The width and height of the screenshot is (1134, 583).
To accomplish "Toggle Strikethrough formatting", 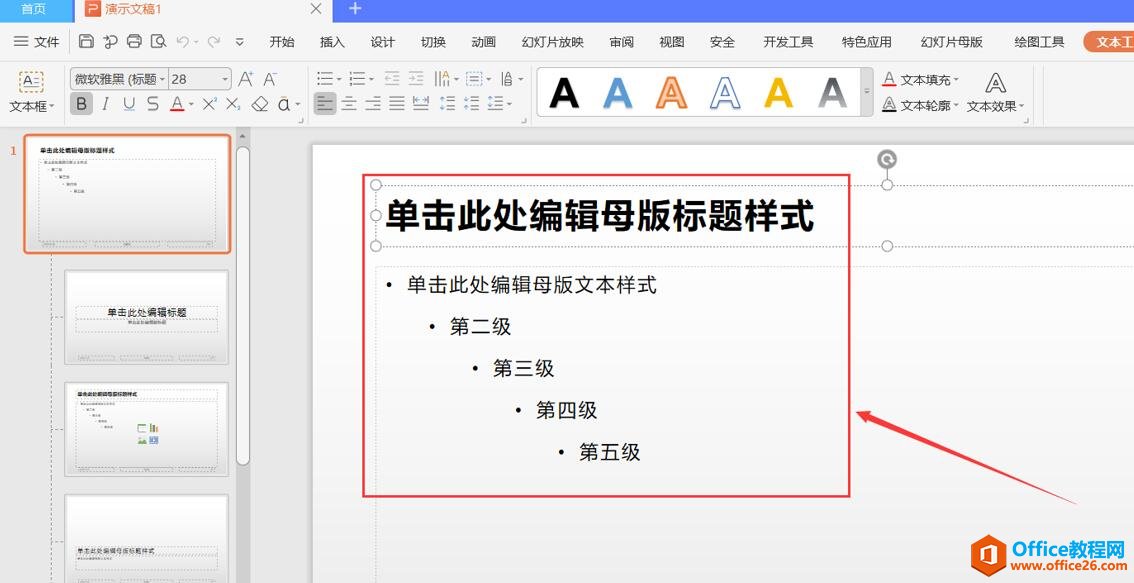I will pos(153,104).
